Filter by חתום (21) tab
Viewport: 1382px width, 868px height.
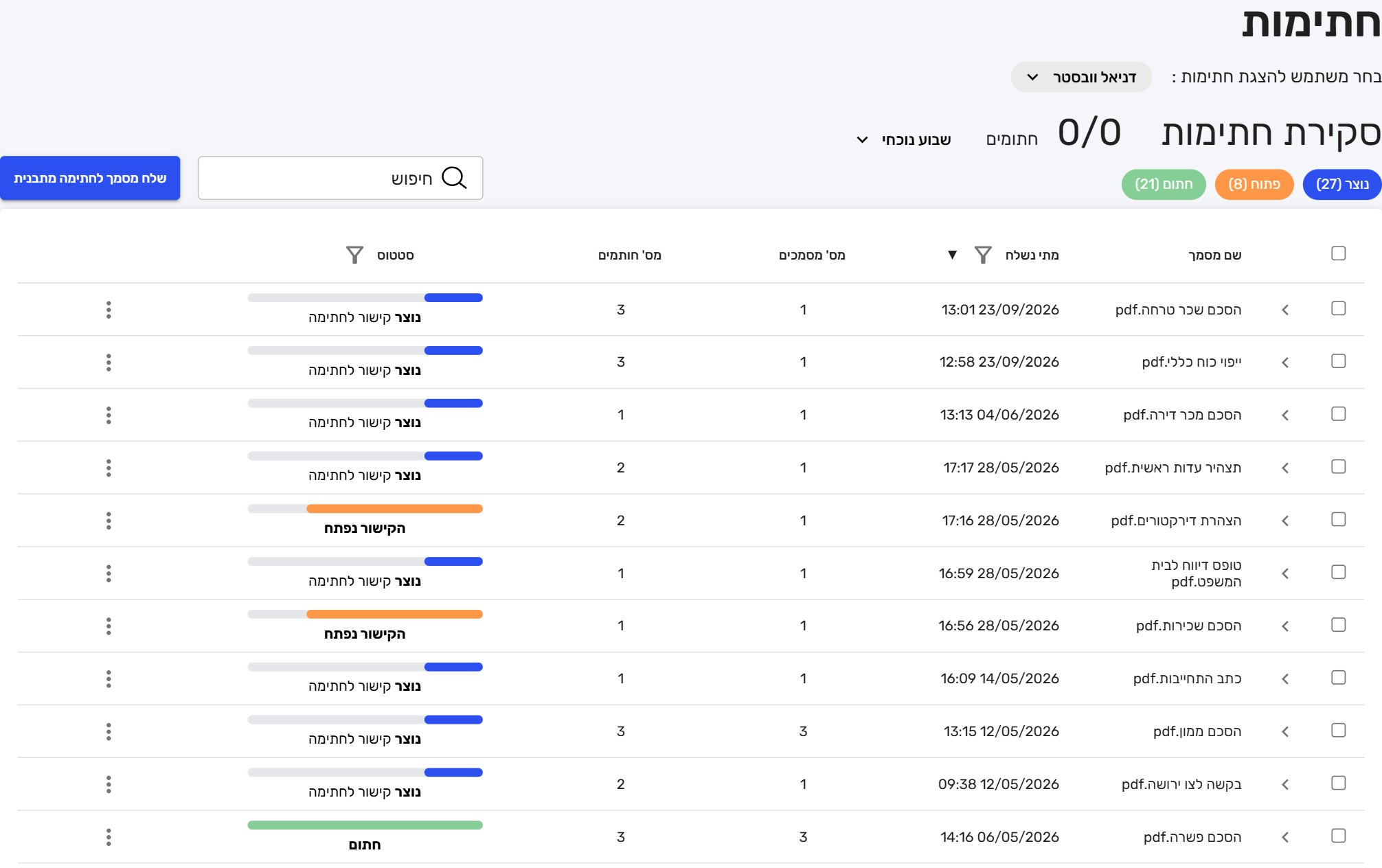[1164, 184]
